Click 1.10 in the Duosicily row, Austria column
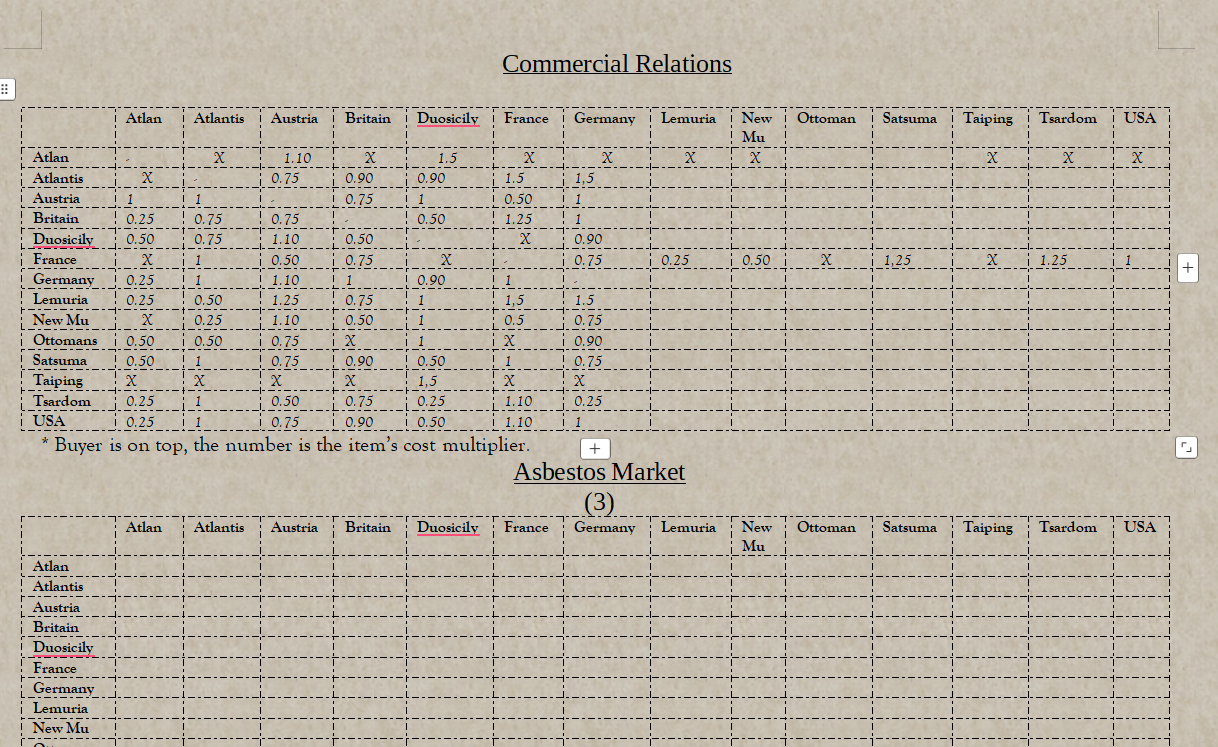The height and width of the screenshot is (747, 1218). 285,239
